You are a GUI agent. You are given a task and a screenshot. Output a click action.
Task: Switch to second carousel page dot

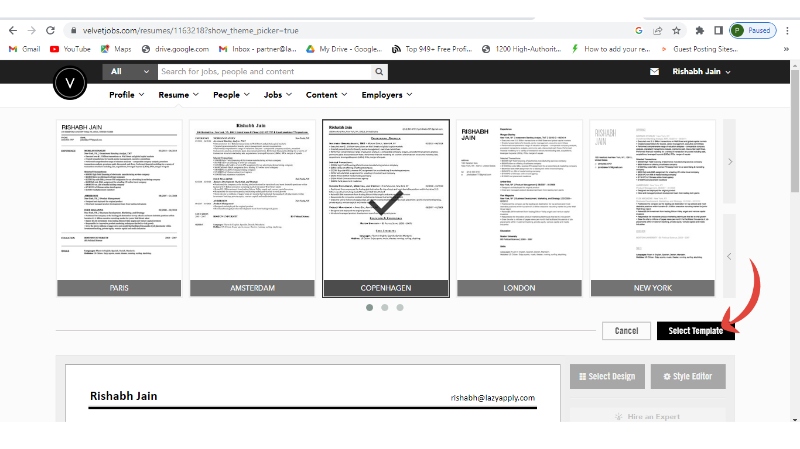click(385, 308)
